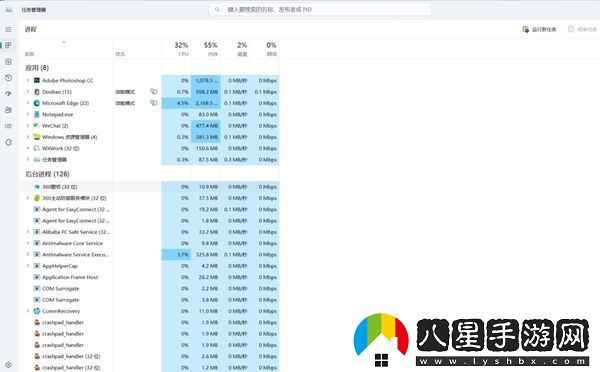Click the 150.6 MB cell for WXWork
The image size is (600, 372).
[x=206, y=148]
